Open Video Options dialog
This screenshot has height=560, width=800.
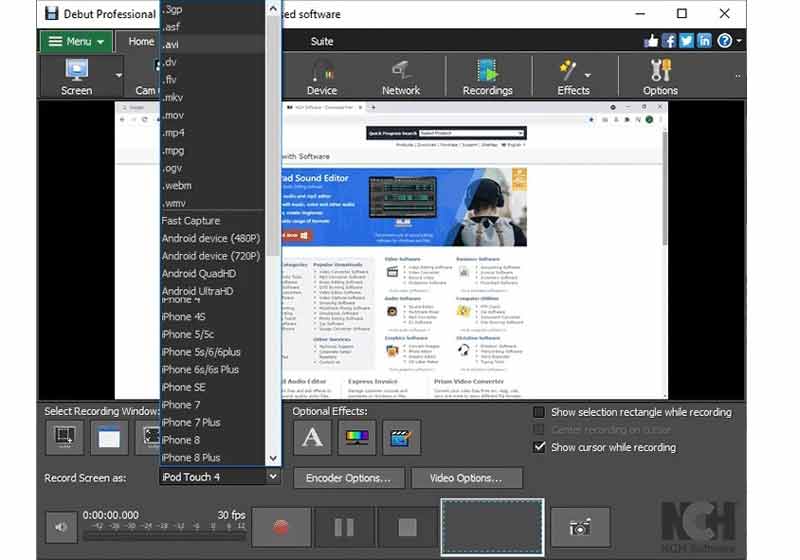[467, 478]
